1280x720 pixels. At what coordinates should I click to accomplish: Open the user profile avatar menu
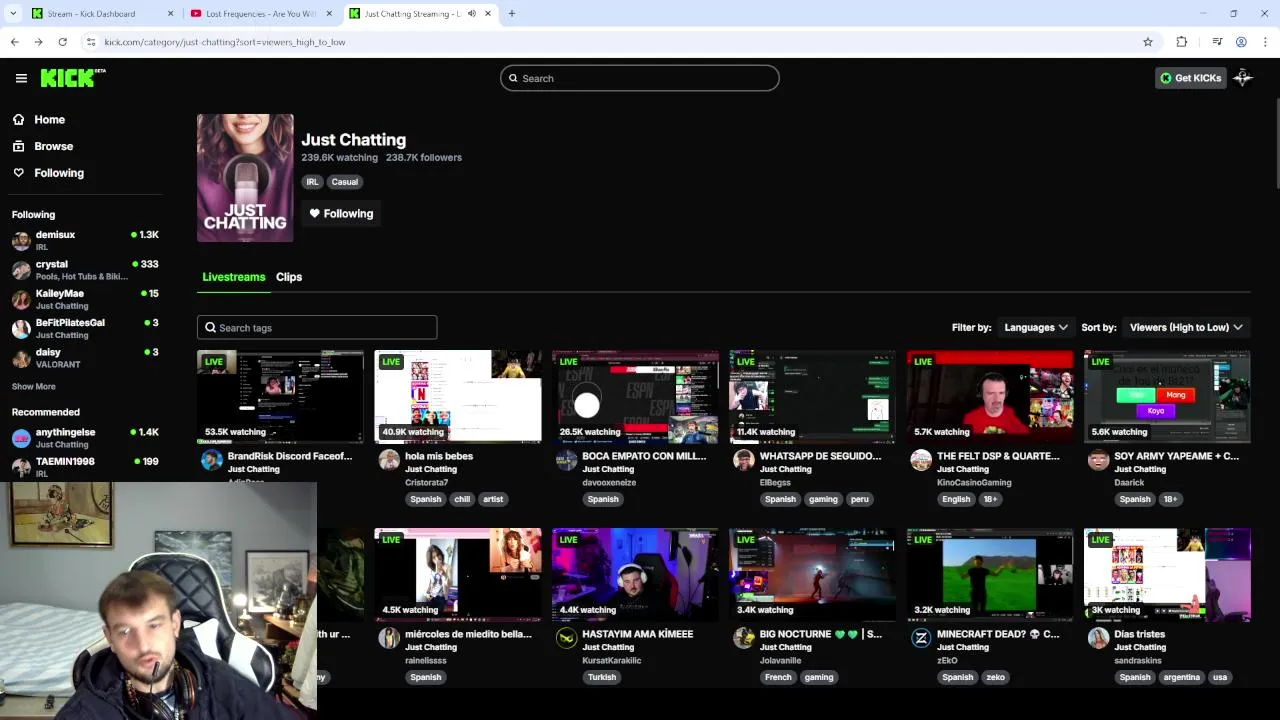(x=1243, y=78)
